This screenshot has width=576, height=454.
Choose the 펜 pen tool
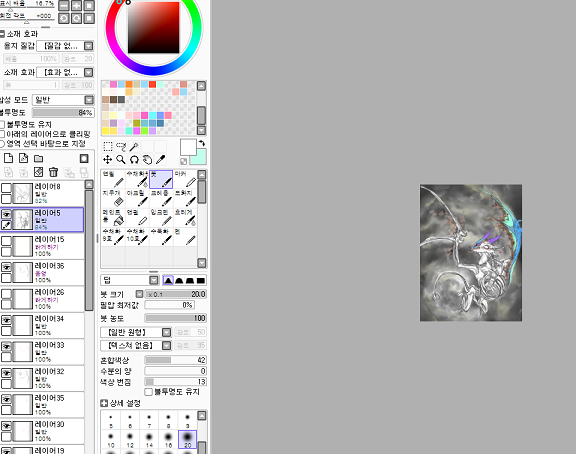tap(186, 237)
